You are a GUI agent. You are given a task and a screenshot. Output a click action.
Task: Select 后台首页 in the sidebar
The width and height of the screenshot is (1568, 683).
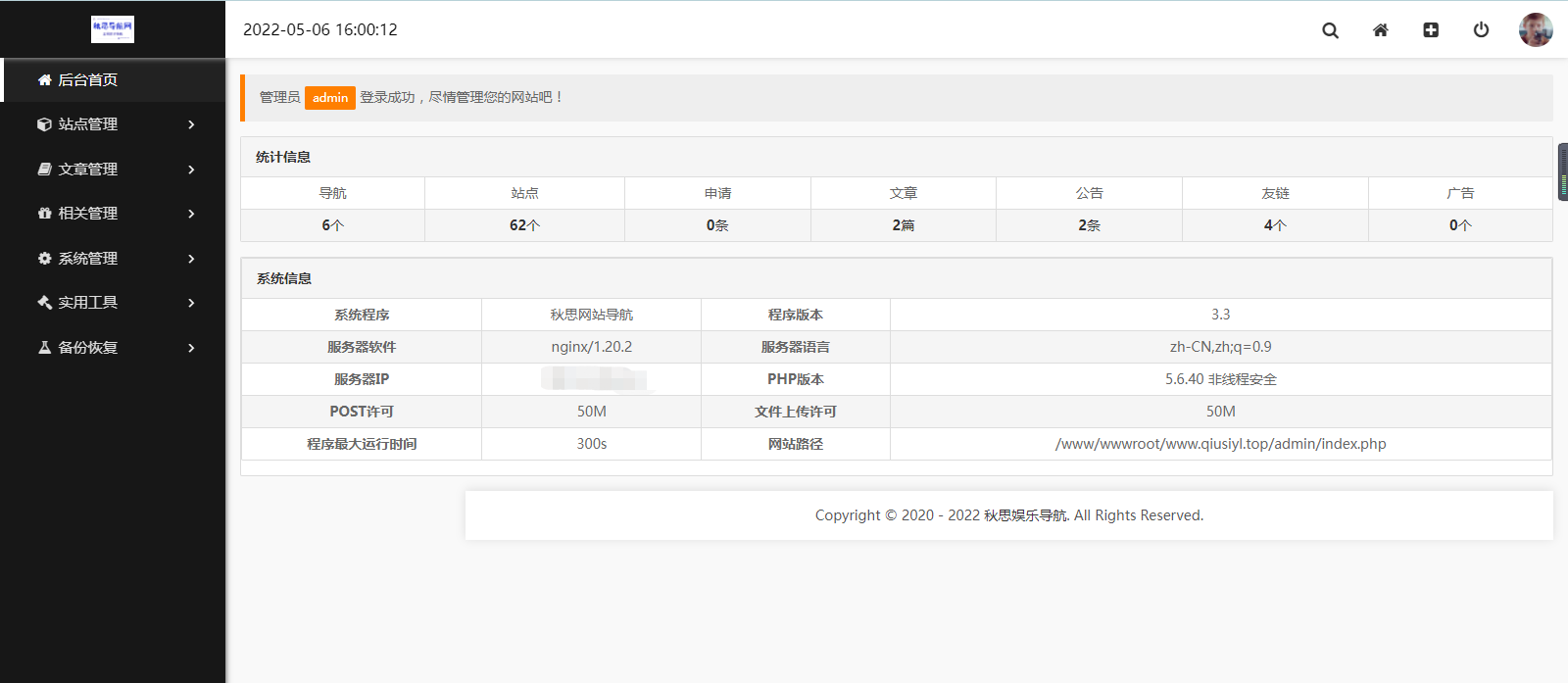(88, 80)
